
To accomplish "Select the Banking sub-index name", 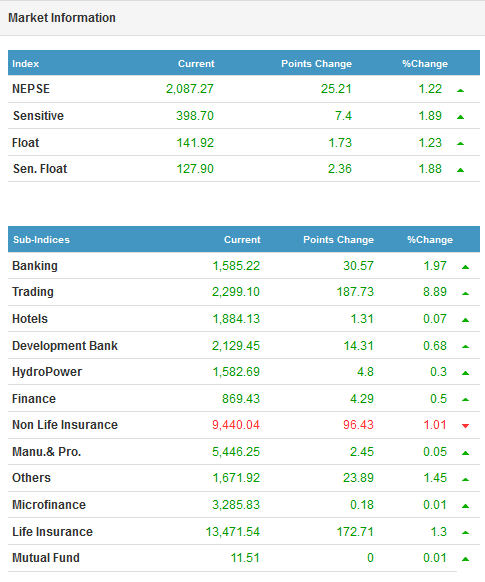I will point(35,266).
